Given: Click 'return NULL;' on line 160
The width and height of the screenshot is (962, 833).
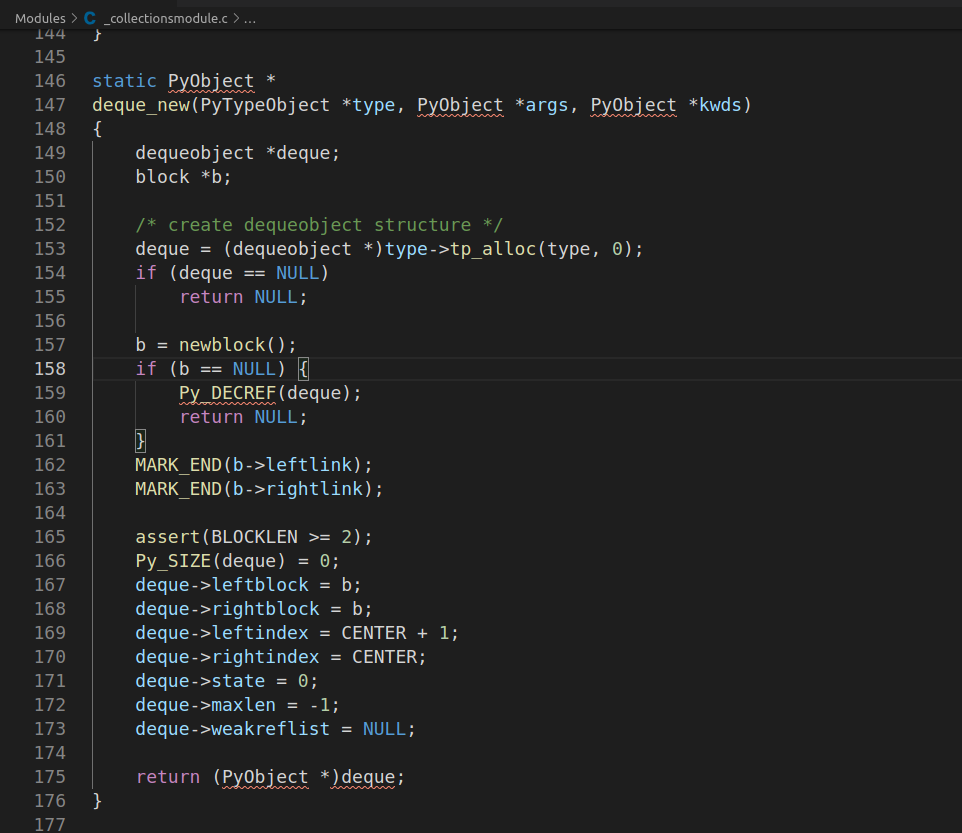Looking at the screenshot, I should click(243, 416).
